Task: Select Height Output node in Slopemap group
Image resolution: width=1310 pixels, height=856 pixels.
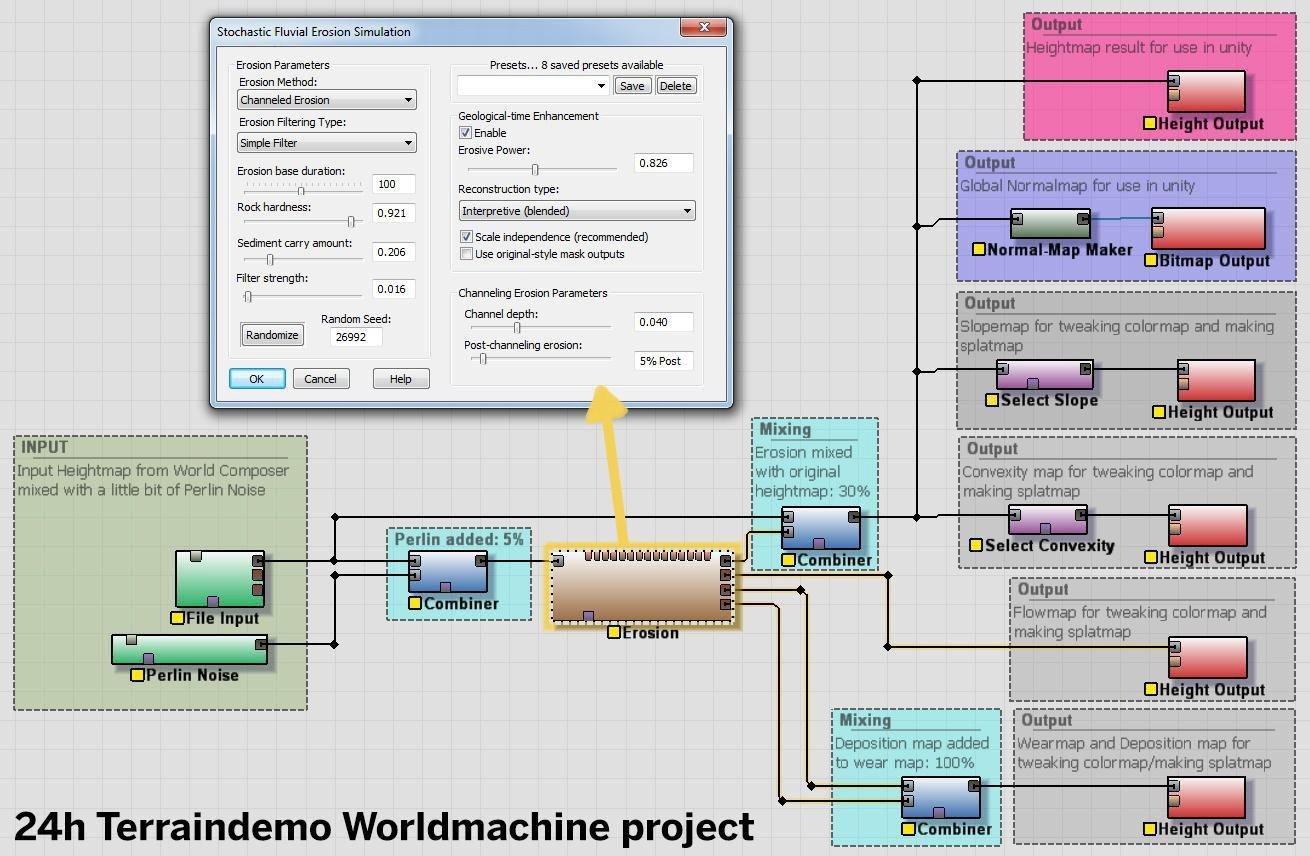Action: pos(1216,380)
